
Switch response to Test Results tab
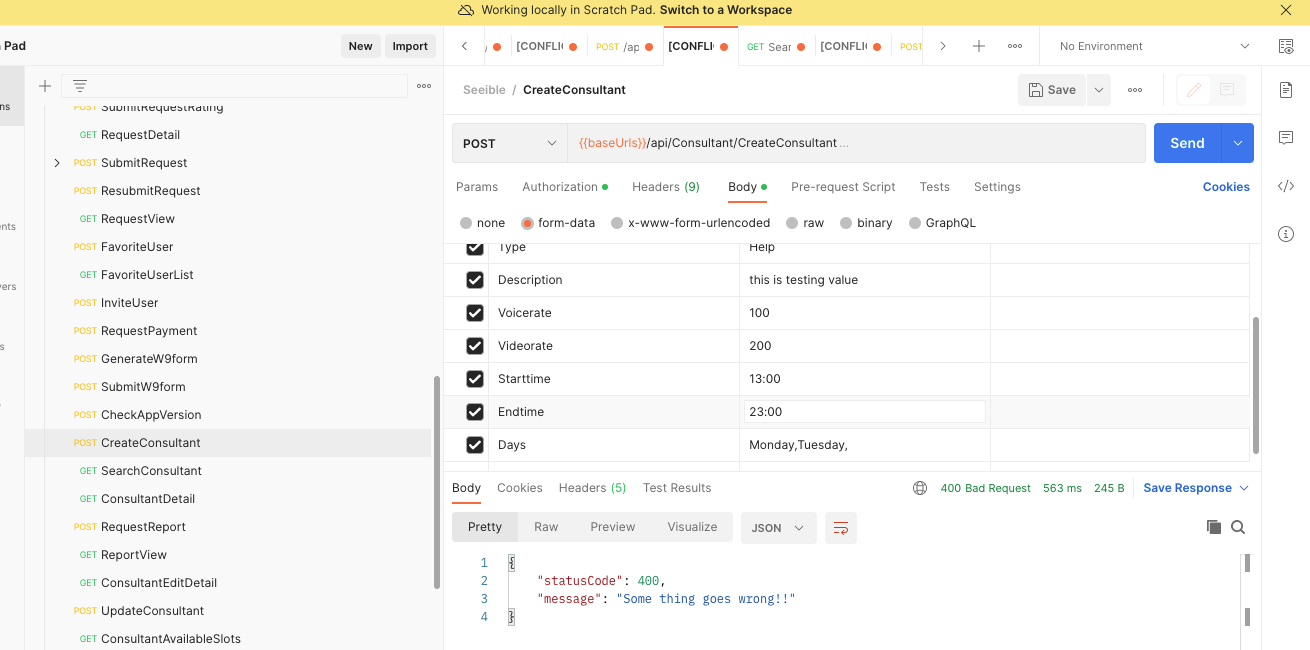[x=677, y=488]
